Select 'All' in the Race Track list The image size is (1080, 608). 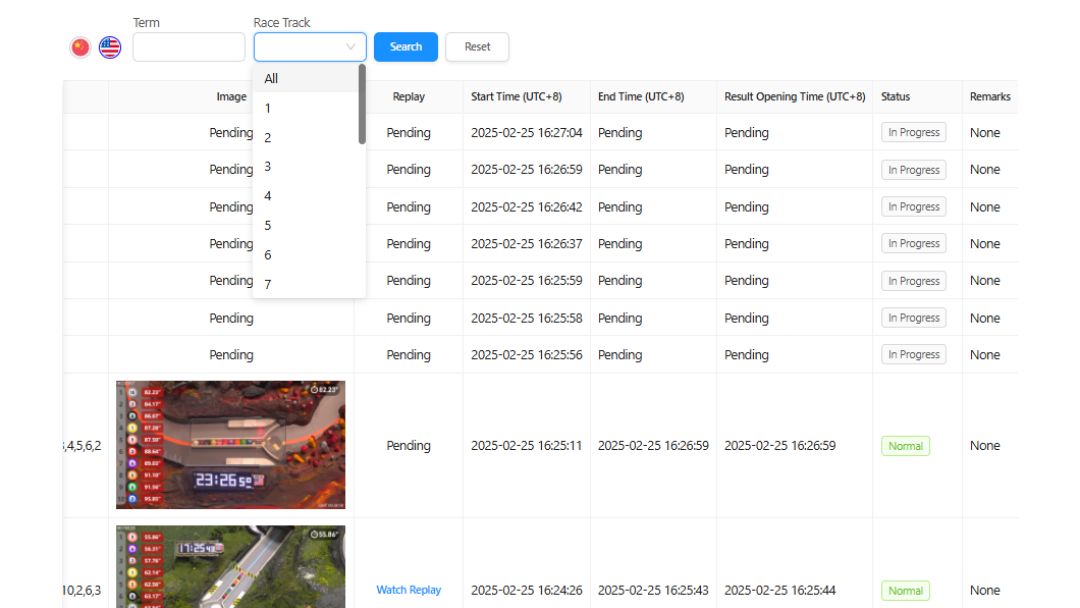click(x=306, y=78)
